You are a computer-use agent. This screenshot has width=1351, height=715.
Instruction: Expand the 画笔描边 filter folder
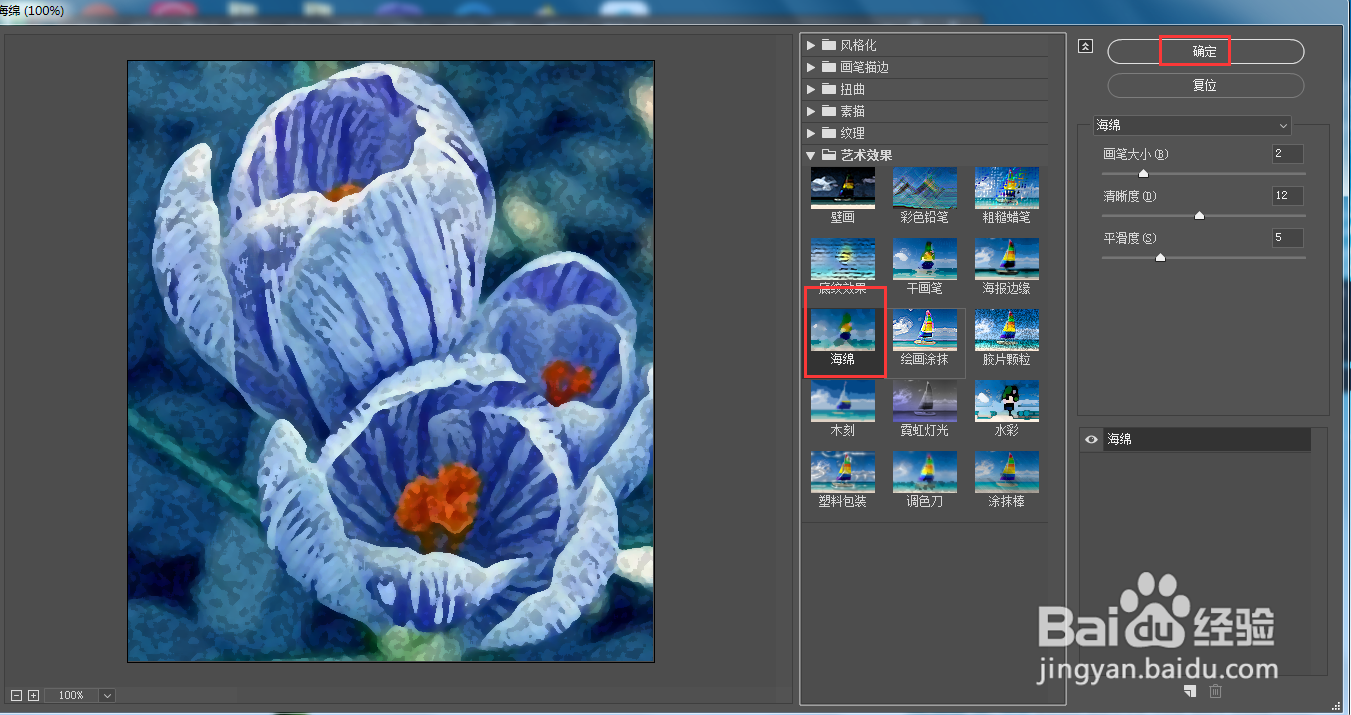click(811, 67)
